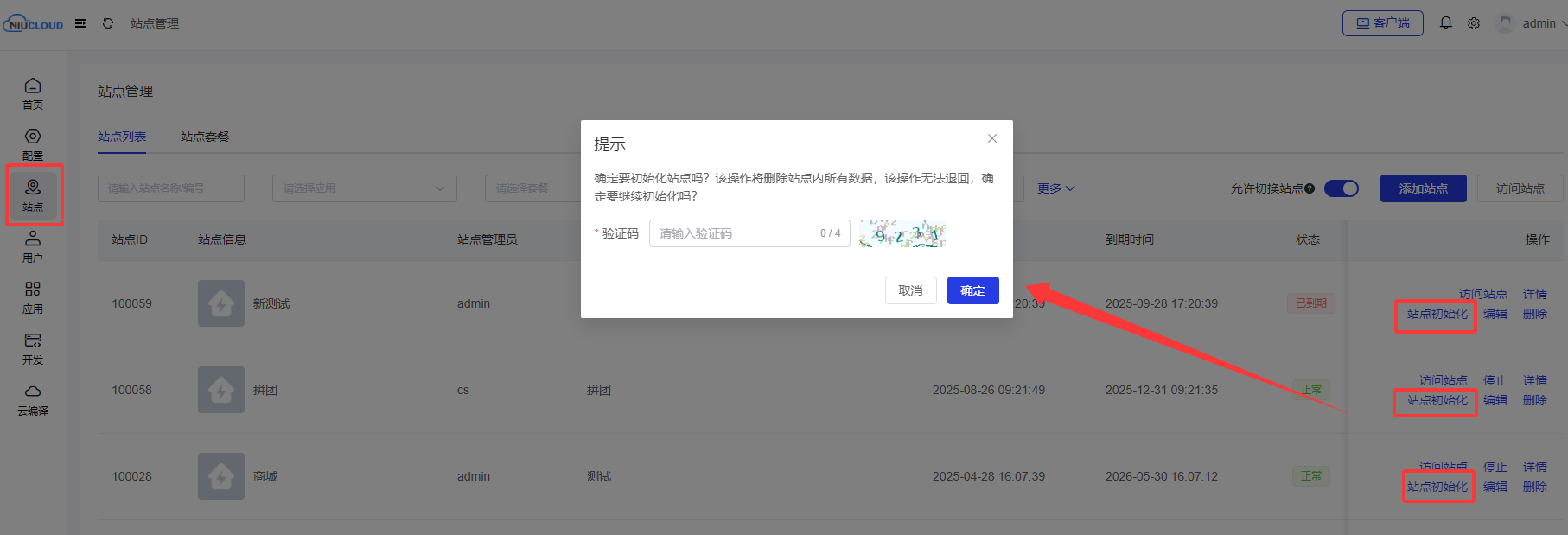
Task: Close the 提示 dialog with X
Action: coord(992,138)
